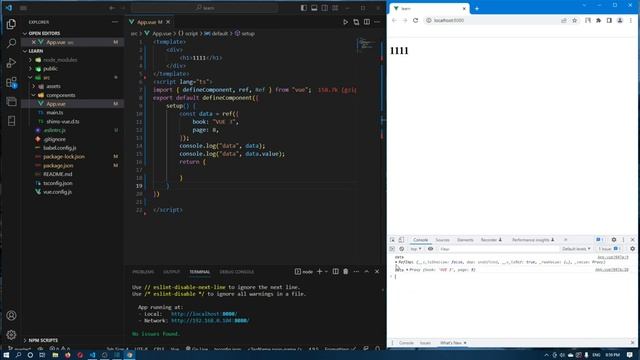Open the Chrome extensions puzzle icon
Image resolution: width=640 pixels, height=360 pixels.
(x=598, y=20)
